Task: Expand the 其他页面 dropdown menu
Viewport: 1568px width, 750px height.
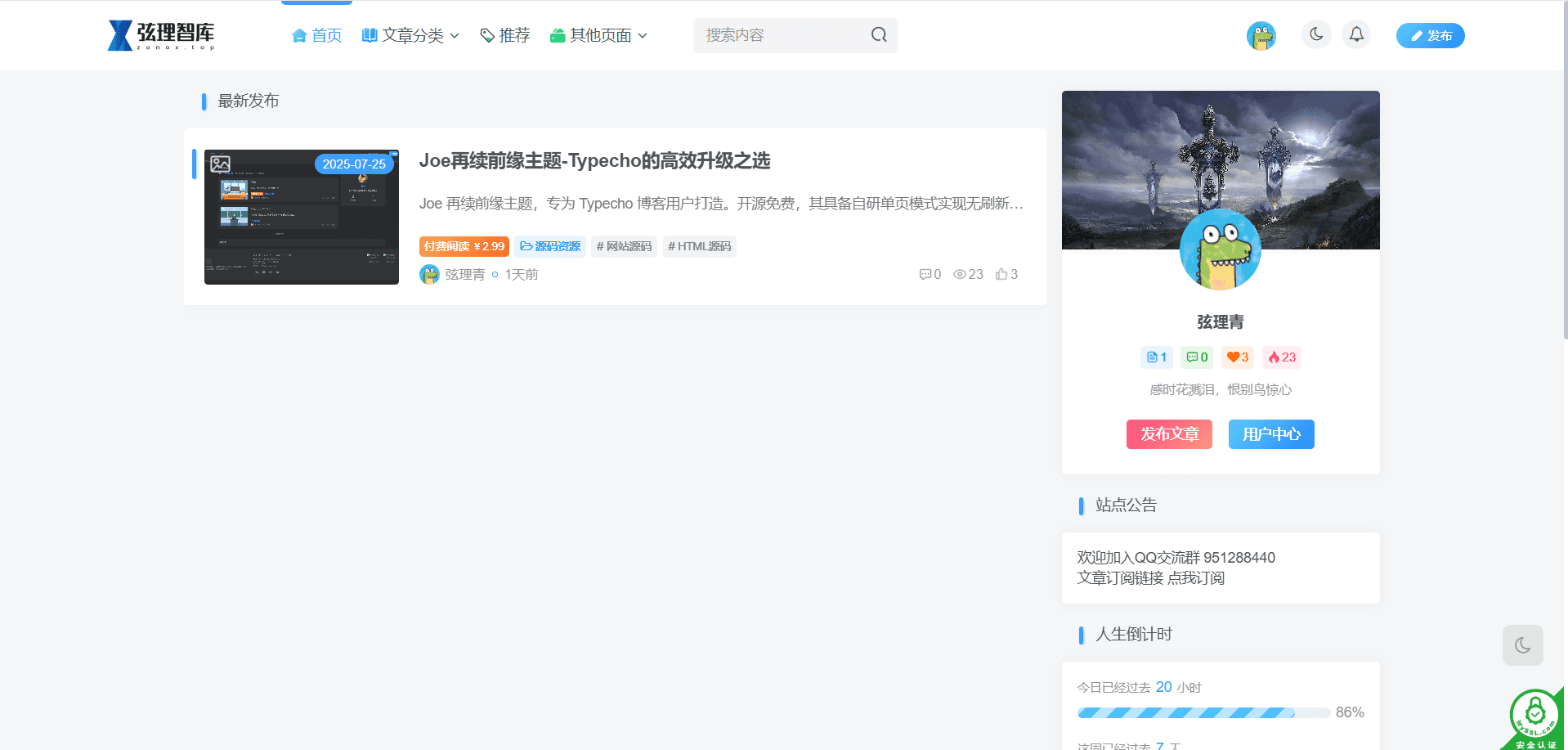Action: [x=598, y=36]
